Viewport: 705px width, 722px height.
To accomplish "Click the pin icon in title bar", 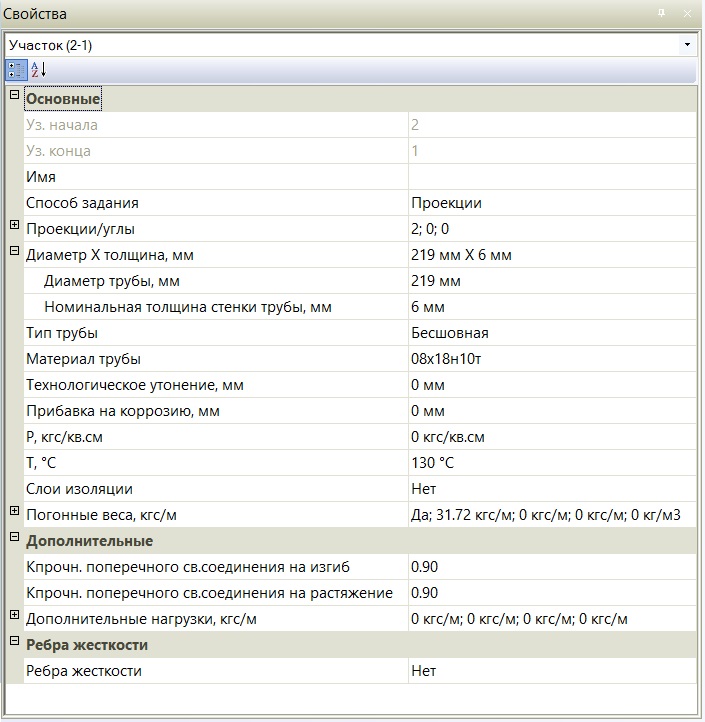I will click(x=661, y=13).
